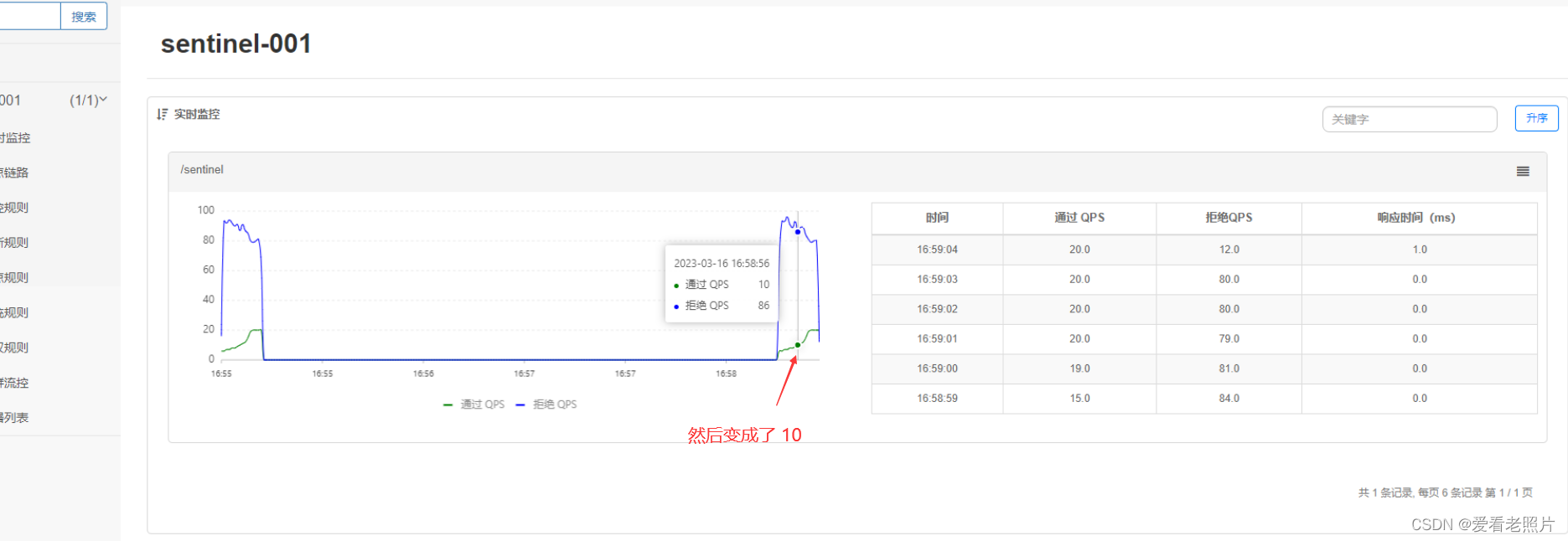1568x541 pixels.
Task: Click the /sentinel resource title
Action: [x=202, y=170]
